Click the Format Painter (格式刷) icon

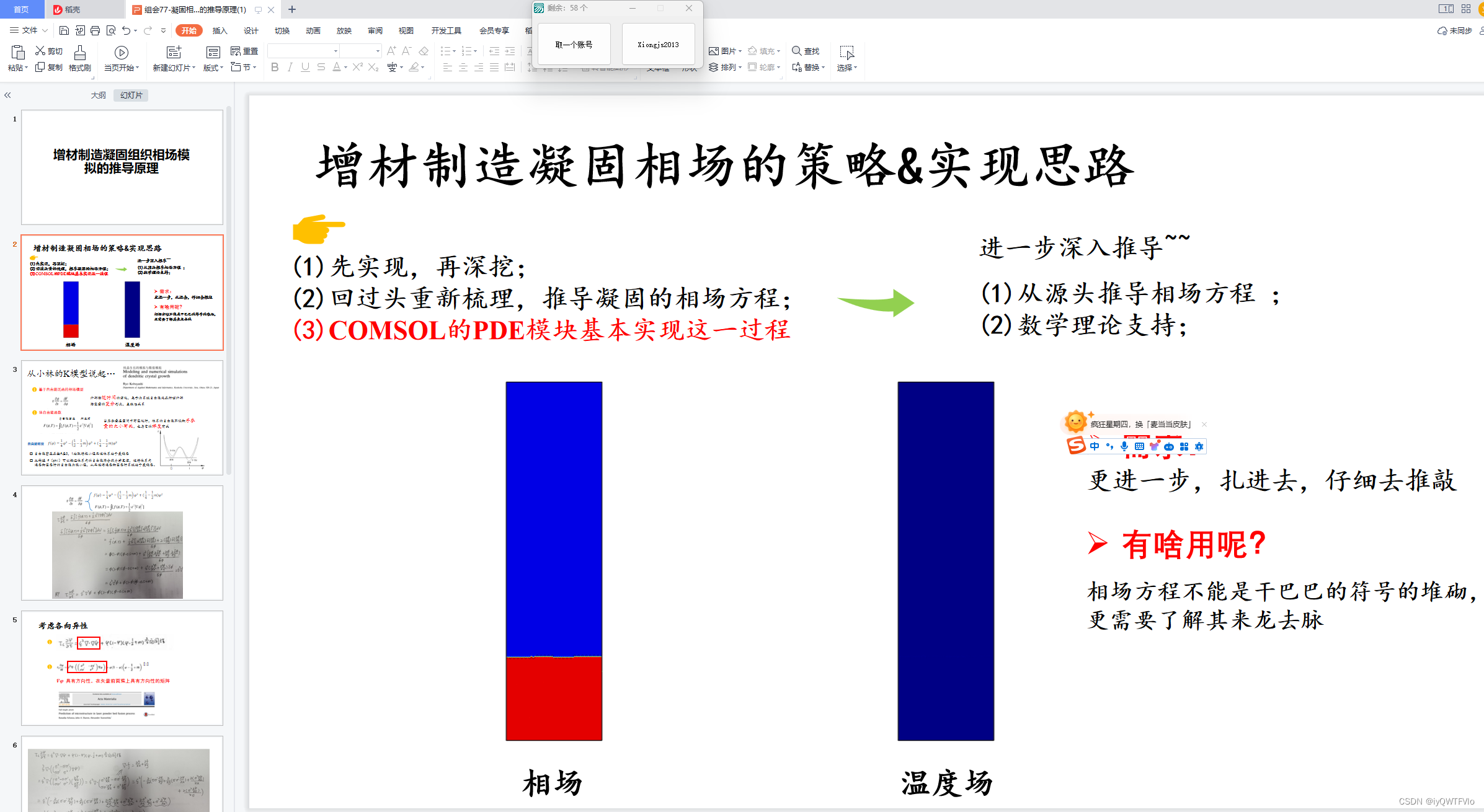point(79,53)
